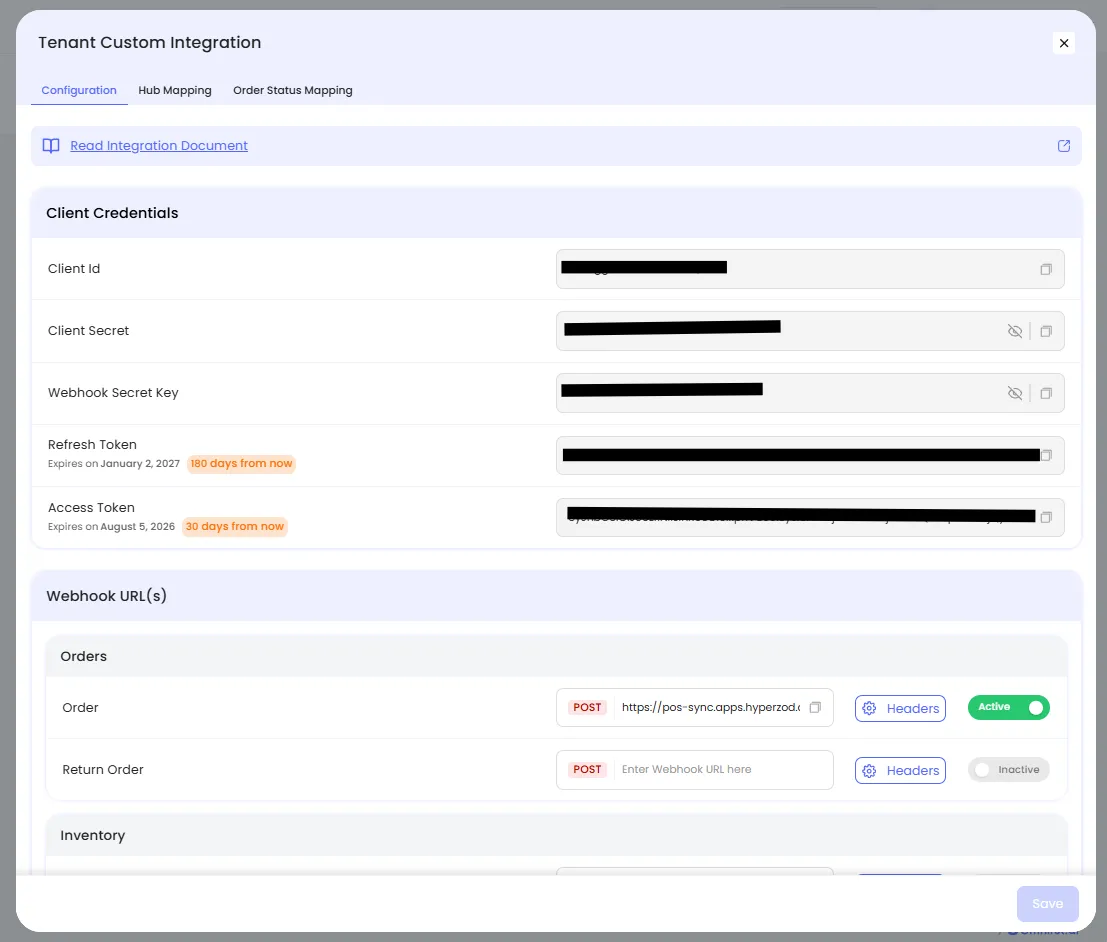Viewport: 1107px width, 942px height.
Task: Click the "Refresh Token" label
Action: (x=92, y=445)
